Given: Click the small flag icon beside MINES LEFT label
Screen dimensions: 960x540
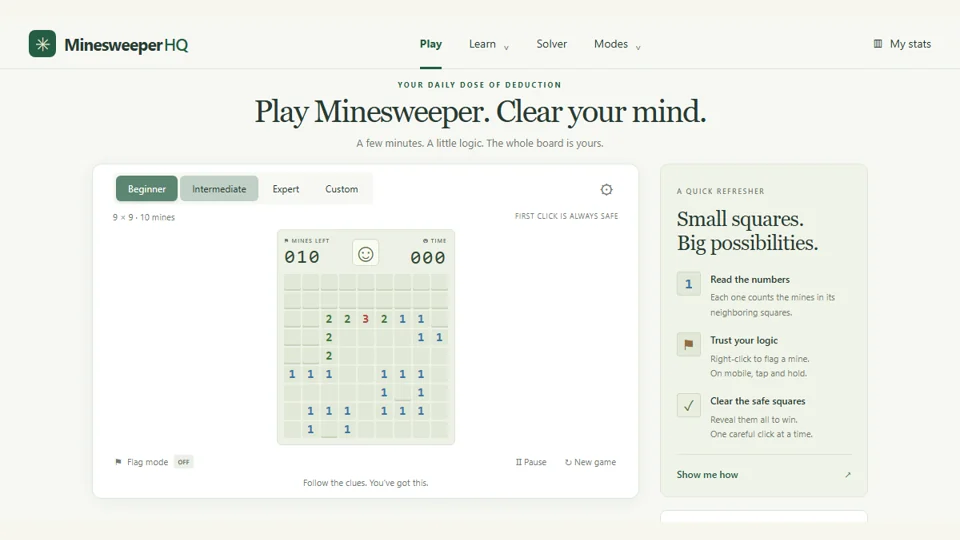Looking at the screenshot, I should [x=287, y=241].
